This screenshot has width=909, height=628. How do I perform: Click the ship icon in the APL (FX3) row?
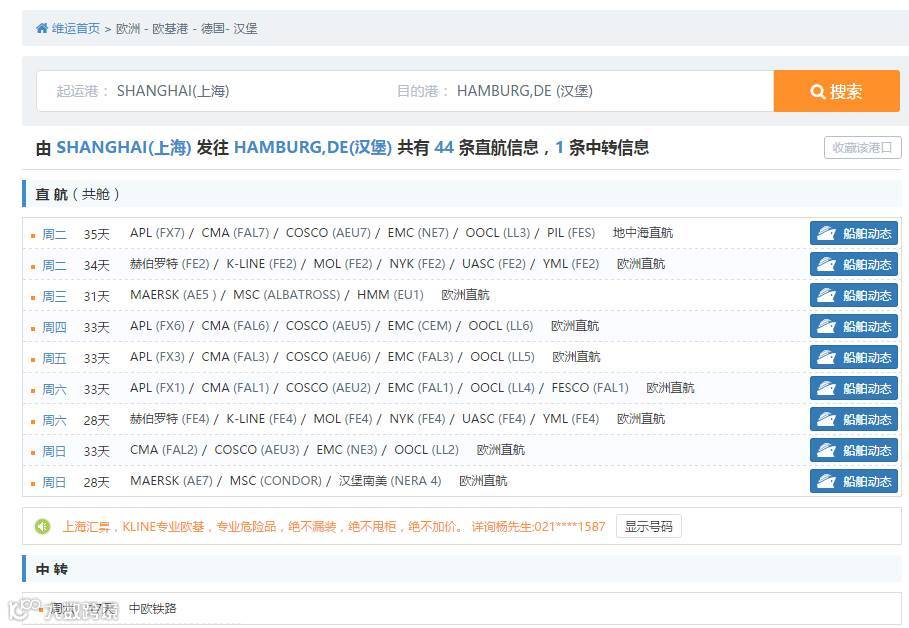826,357
